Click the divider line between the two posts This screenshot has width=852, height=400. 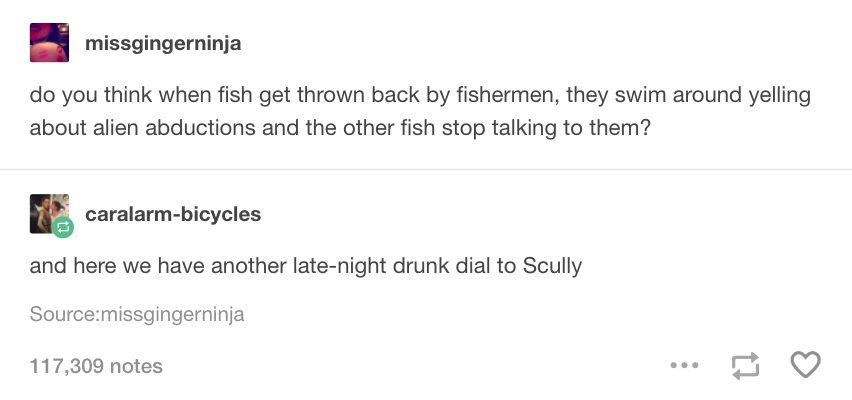(426, 169)
